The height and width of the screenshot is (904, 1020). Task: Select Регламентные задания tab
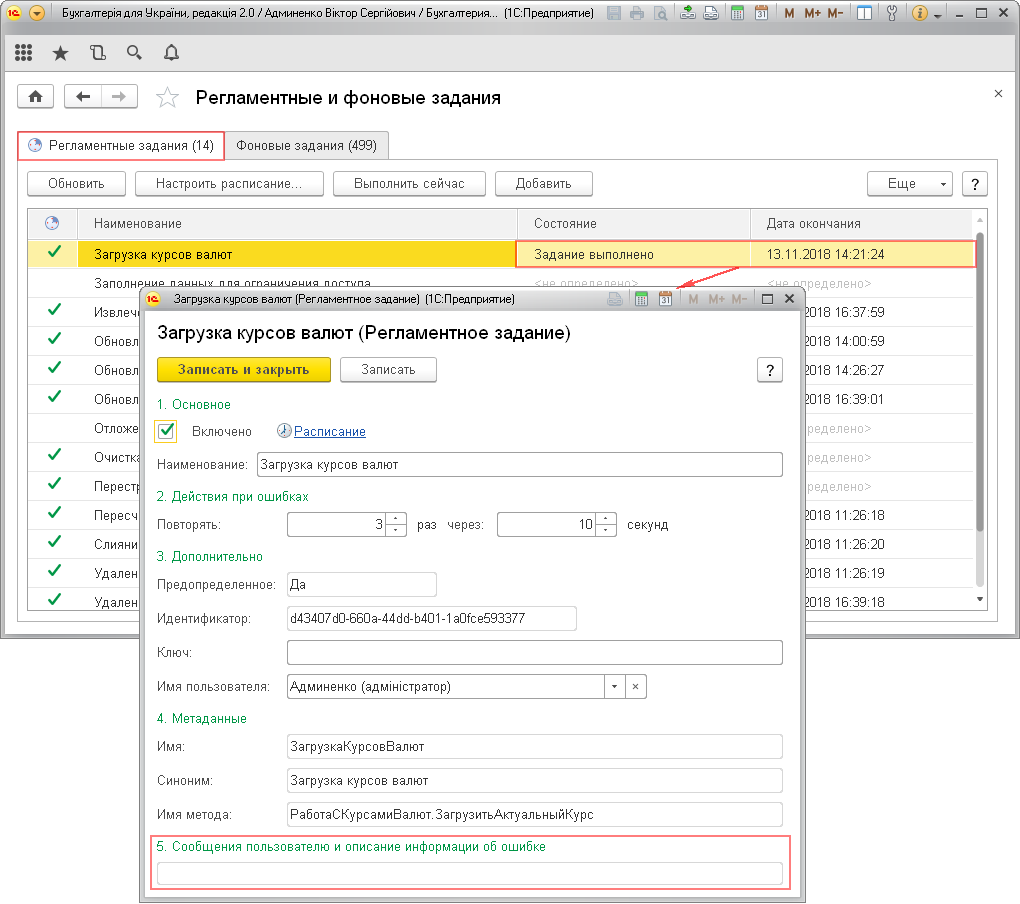click(121, 146)
